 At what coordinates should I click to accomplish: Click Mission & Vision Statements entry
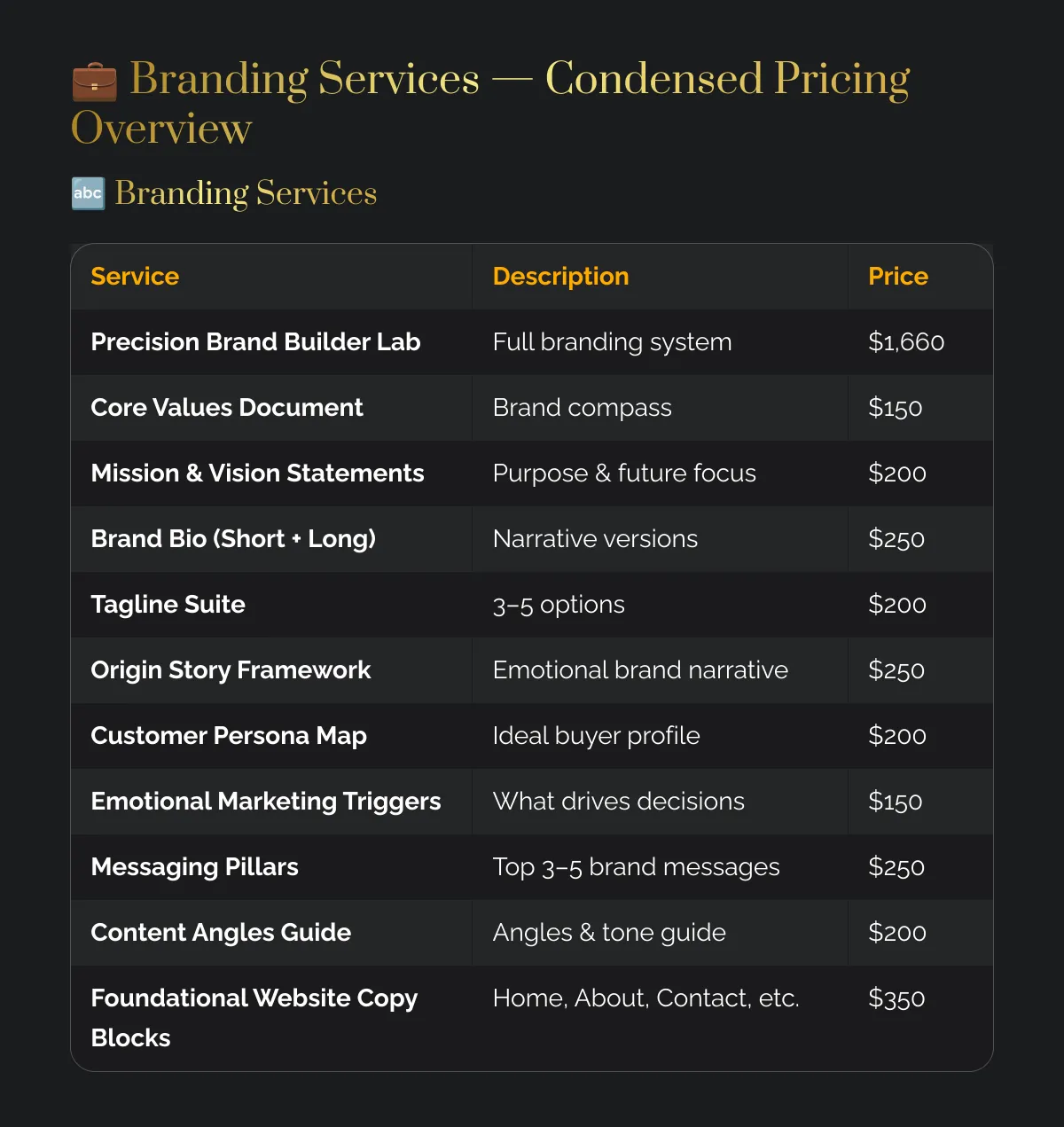tap(257, 473)
